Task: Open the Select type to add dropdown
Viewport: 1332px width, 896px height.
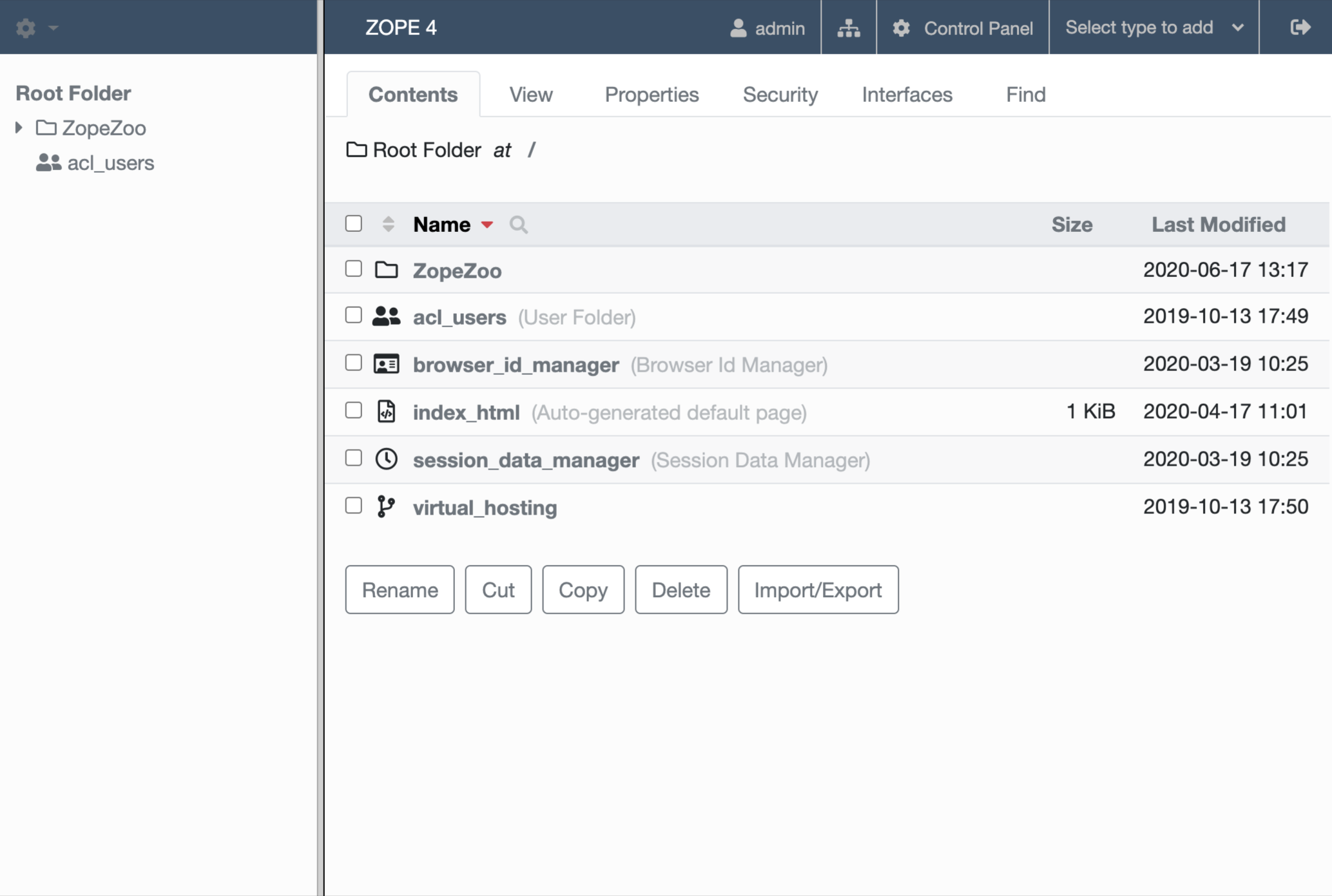Action: (1153, 28)
